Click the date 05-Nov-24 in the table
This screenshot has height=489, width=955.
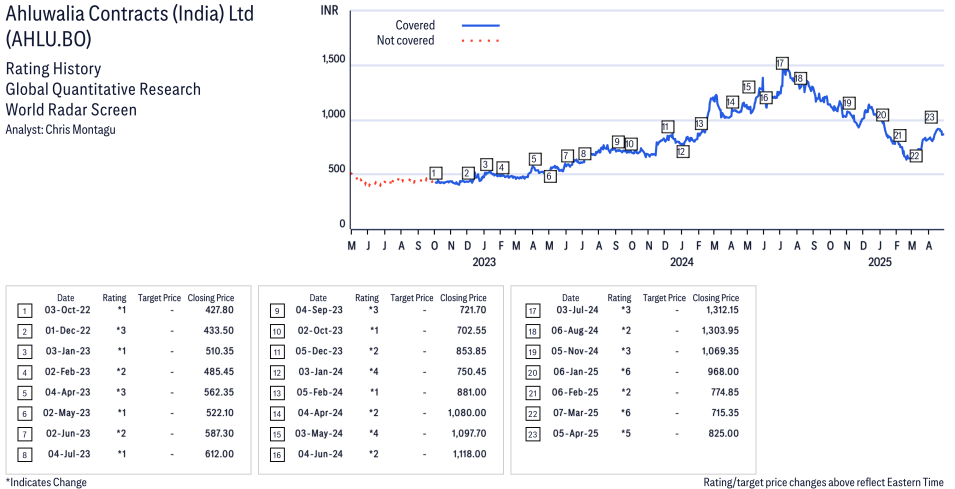point(575,351)
